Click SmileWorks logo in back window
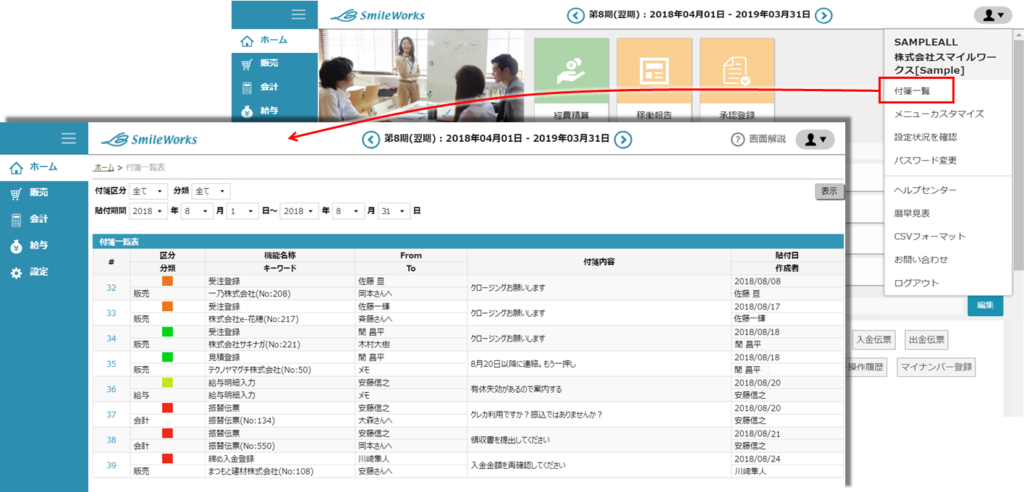The width and height of the screenshot is (1024, 492). [377, 15]
